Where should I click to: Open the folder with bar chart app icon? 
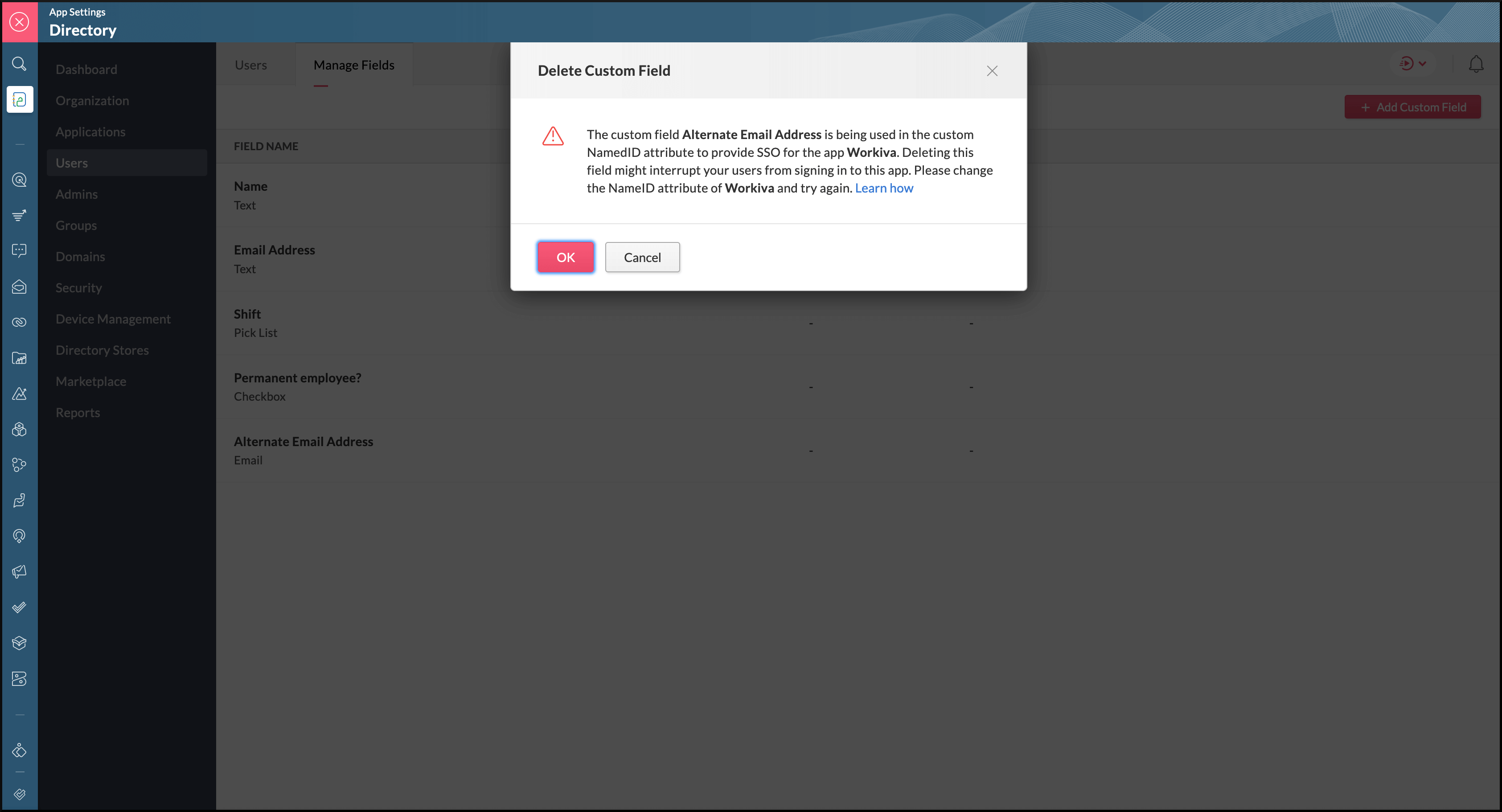click(19, 358)
